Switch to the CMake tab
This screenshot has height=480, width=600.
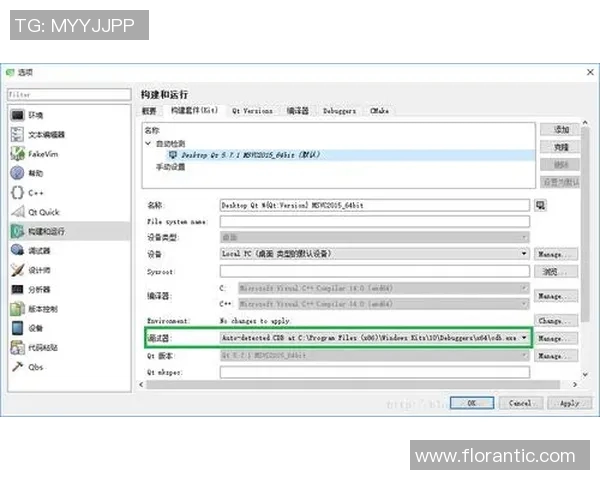pos(380,111)
